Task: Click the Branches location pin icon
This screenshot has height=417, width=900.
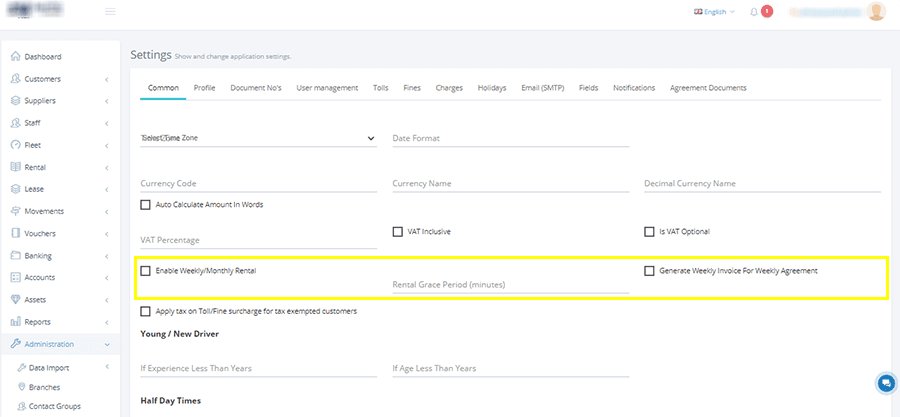Action: pyautogui.click(x=22, y=387)
